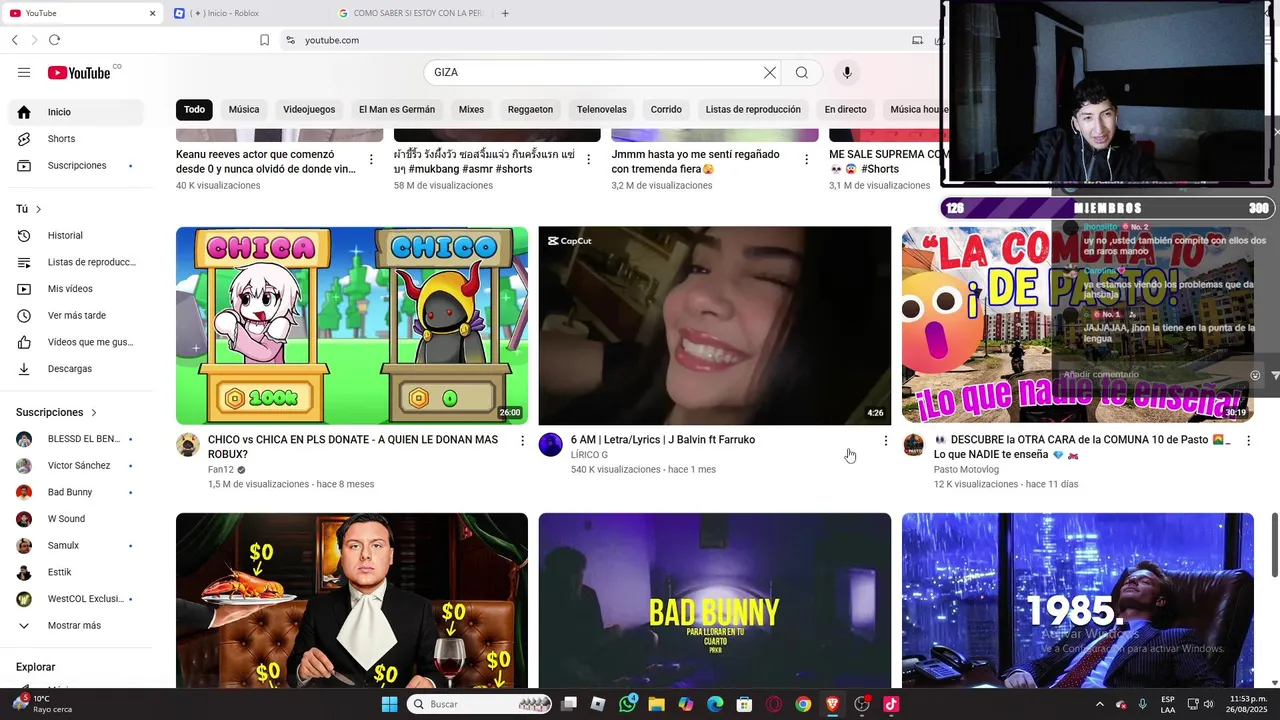The width and height of the screenshot is (1280, 720).
Task: Clear the GIZA search text with X
Action: [770, 72]
